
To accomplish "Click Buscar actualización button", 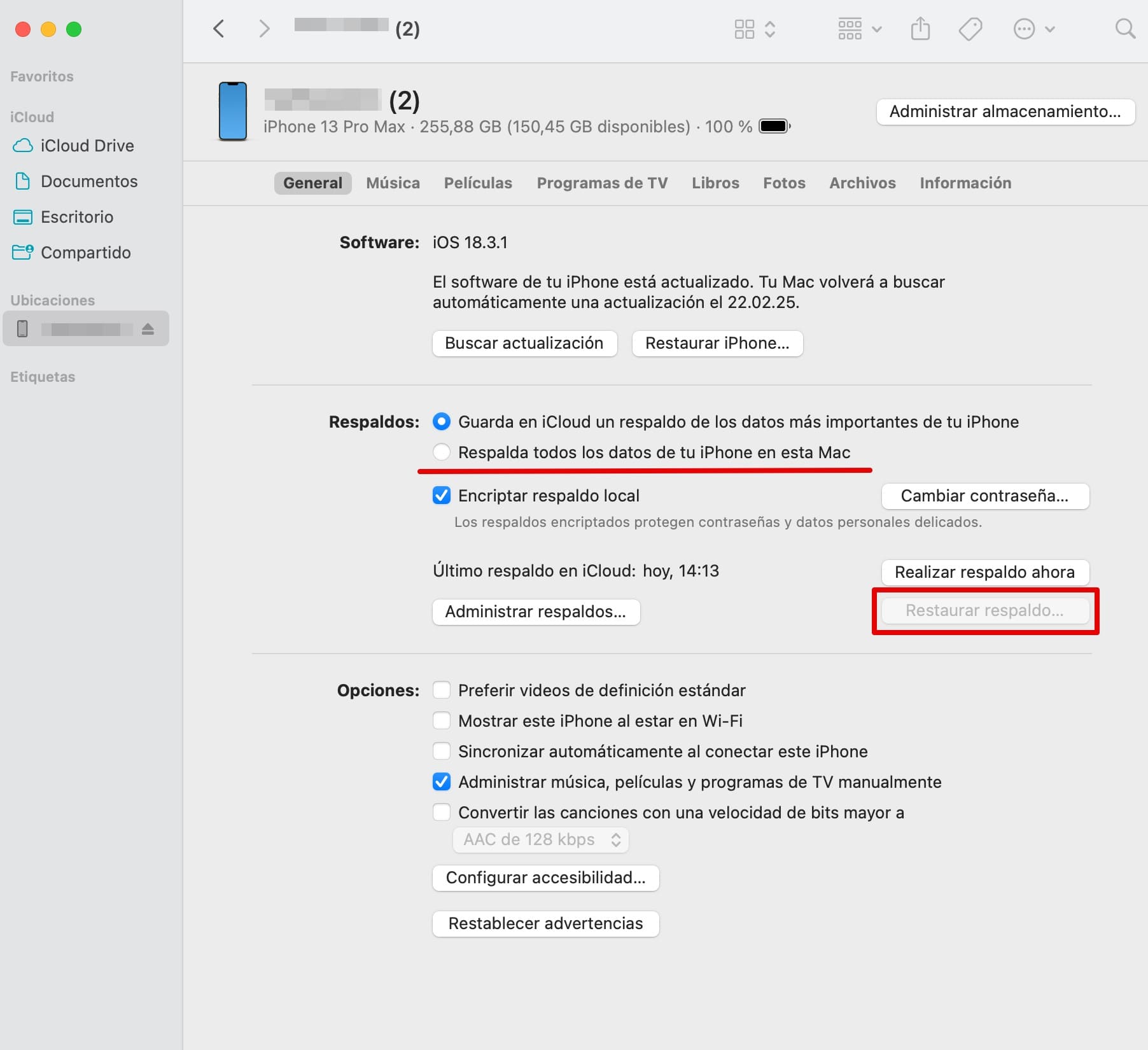I will (524, 343).
